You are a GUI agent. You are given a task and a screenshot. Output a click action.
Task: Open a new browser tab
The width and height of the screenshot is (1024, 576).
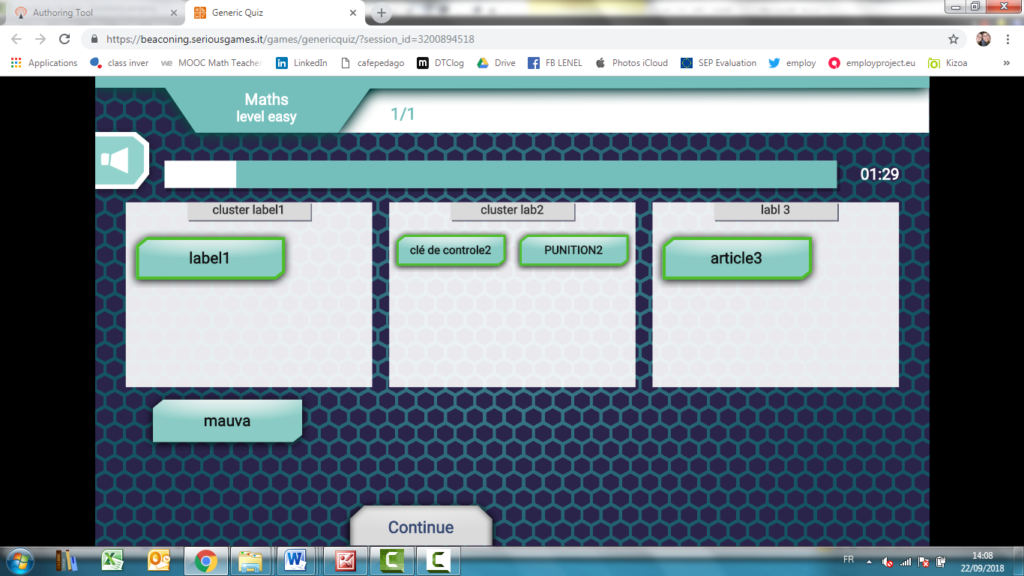(x=381, y=12)
